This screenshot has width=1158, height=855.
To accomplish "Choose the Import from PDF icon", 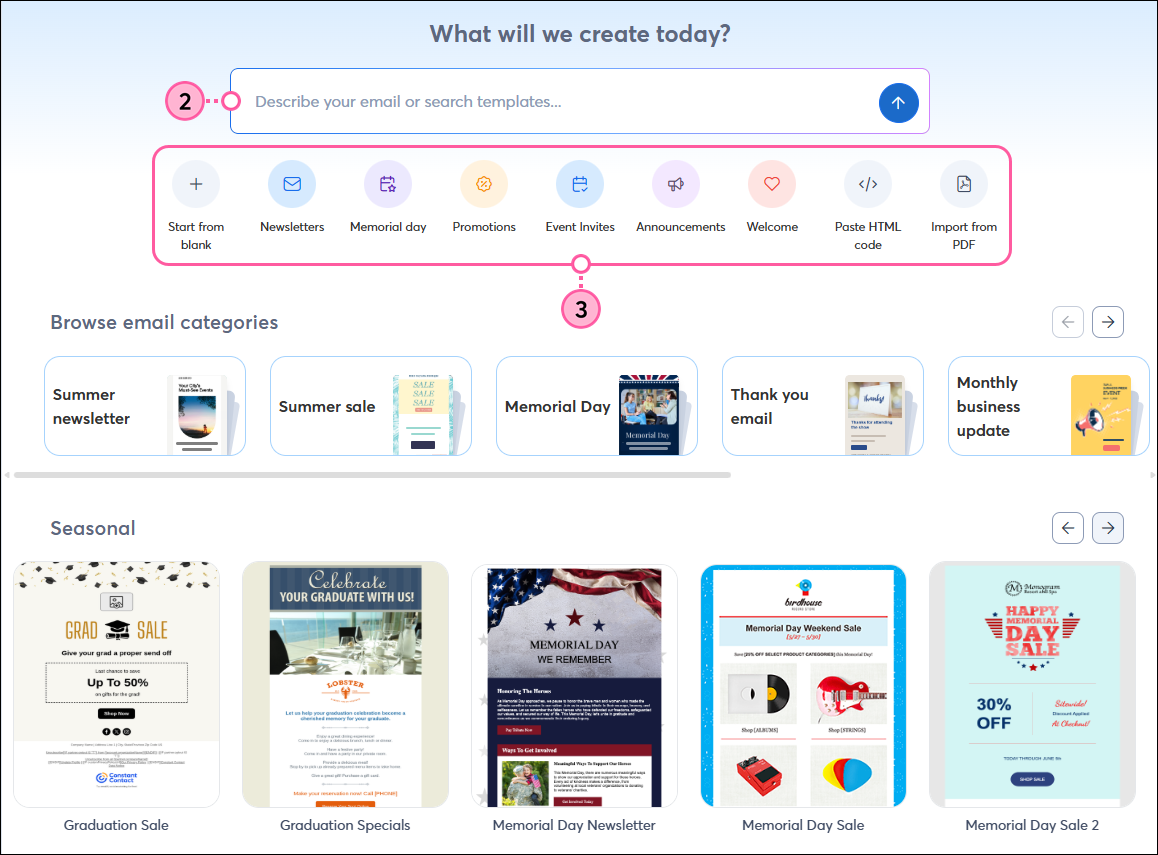I will 964,184.
